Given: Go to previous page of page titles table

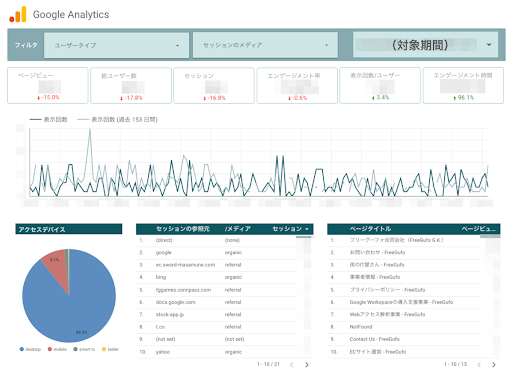Looking at the screenshot, I should [x=479, y=364].
